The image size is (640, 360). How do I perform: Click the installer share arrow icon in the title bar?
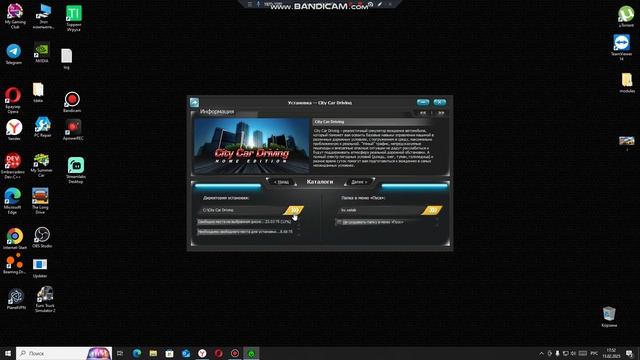(x=194, y=102)
